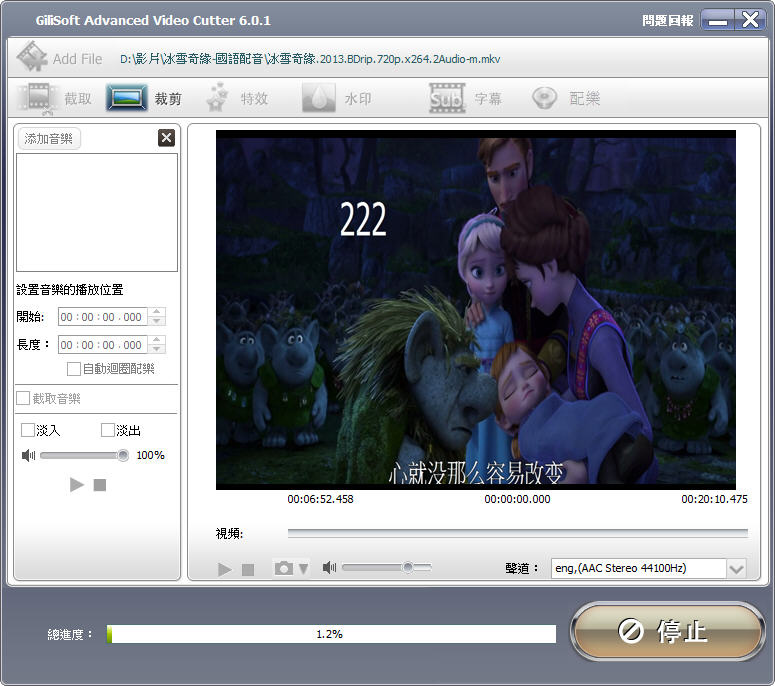Click the 00:20:10.475 end timestamp
775x686 pixels.
point(714,499)
